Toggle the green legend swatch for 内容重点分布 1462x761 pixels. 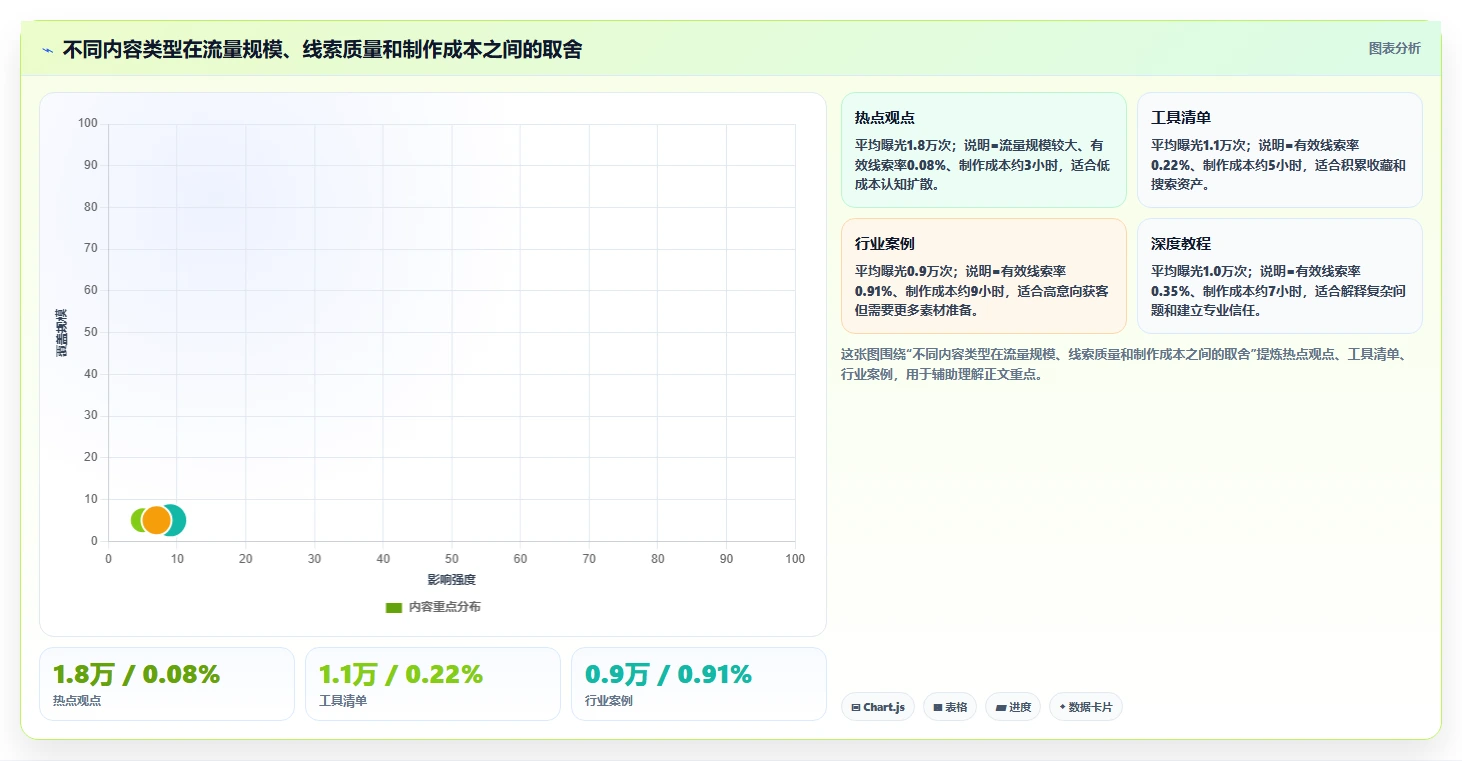(394, 607)
